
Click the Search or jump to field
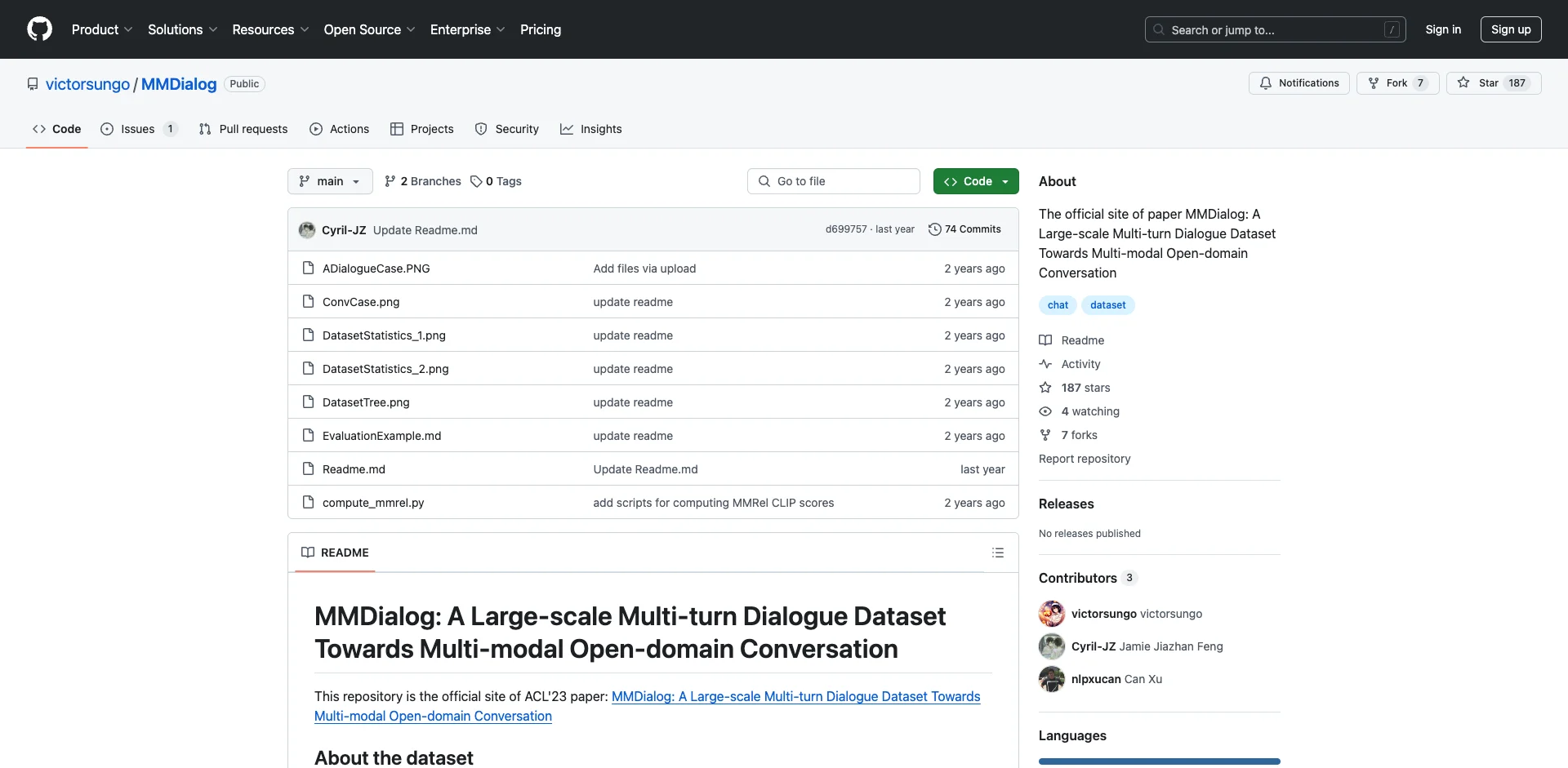1276,29
